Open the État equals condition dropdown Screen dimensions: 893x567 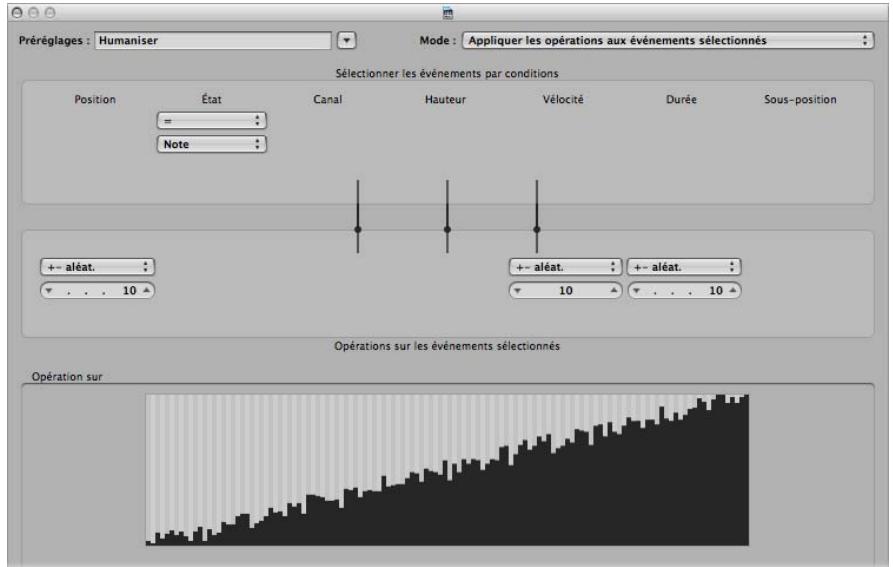click(x=211, y=121)
